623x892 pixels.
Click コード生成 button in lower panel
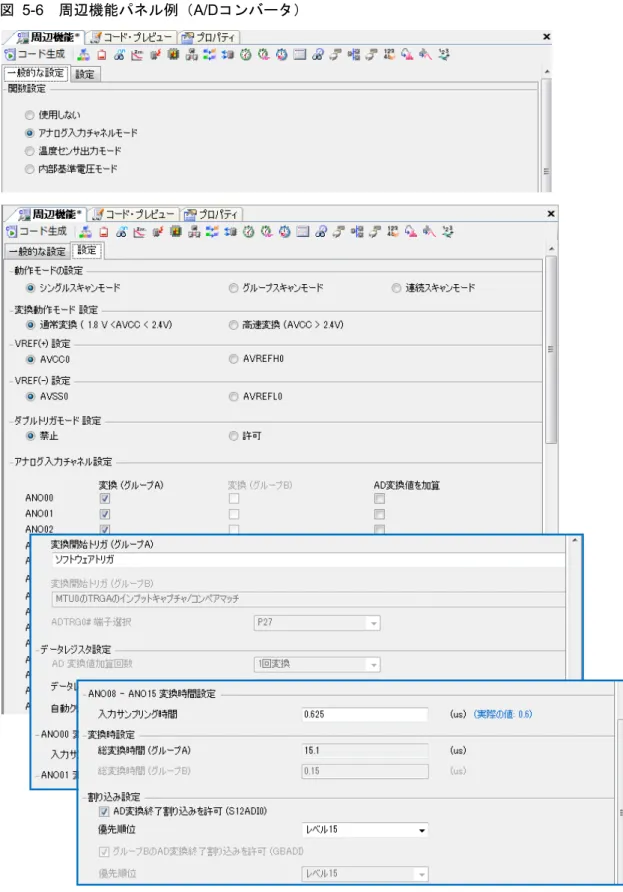pos(37,232)
